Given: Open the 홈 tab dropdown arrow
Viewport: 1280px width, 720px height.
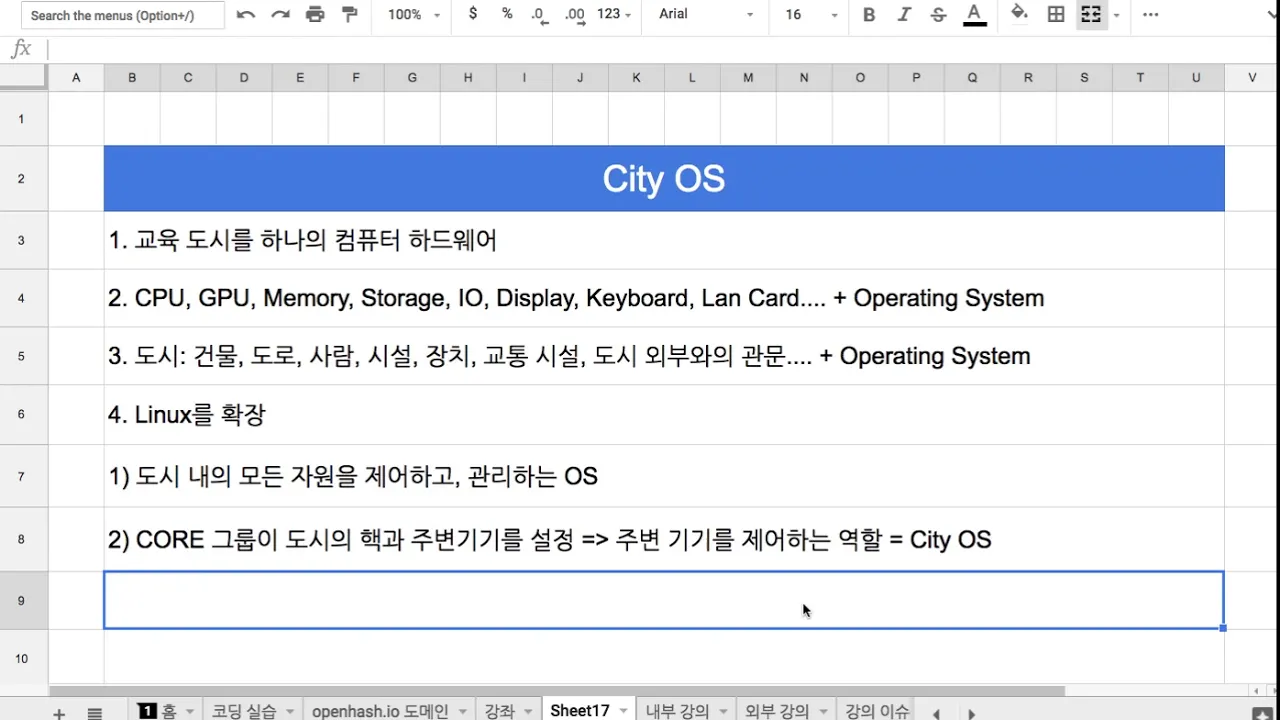Looking at the screenshot, I should [189, 712].
